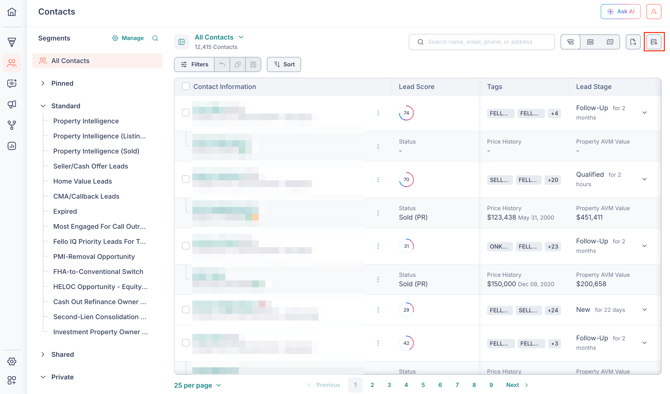Image resolution: width=670 pixels, height=394 pixels.
Task: Click the segments search magnifier icon
Action: (155, 38)
